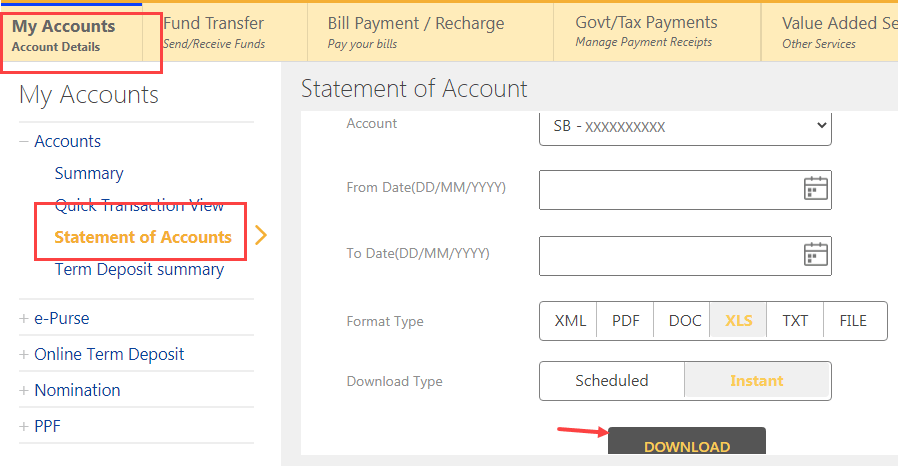
Task: Open the To Date calendar picker
Action: click(816, 255)
